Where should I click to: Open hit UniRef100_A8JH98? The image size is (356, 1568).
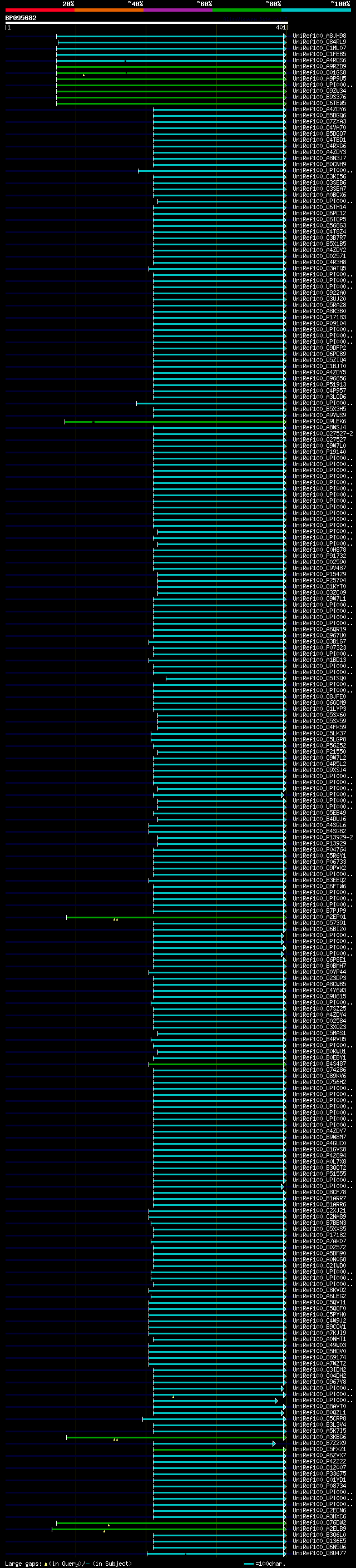(x=319, y=36)
